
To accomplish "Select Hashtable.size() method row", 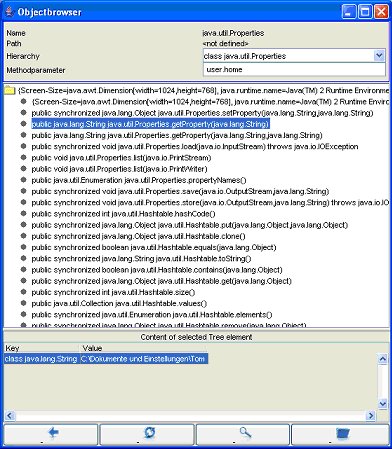I will [113, 292].
